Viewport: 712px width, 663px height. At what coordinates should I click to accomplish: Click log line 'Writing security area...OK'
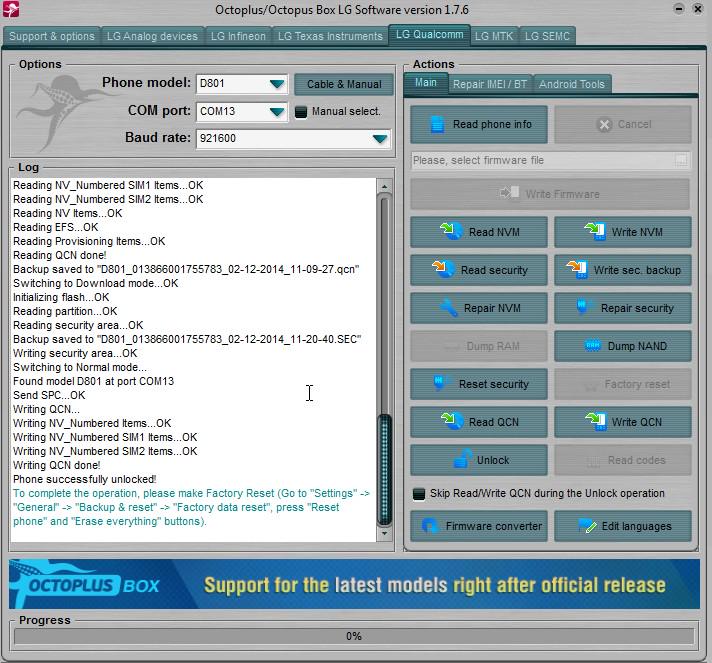(x=75, y=353)
